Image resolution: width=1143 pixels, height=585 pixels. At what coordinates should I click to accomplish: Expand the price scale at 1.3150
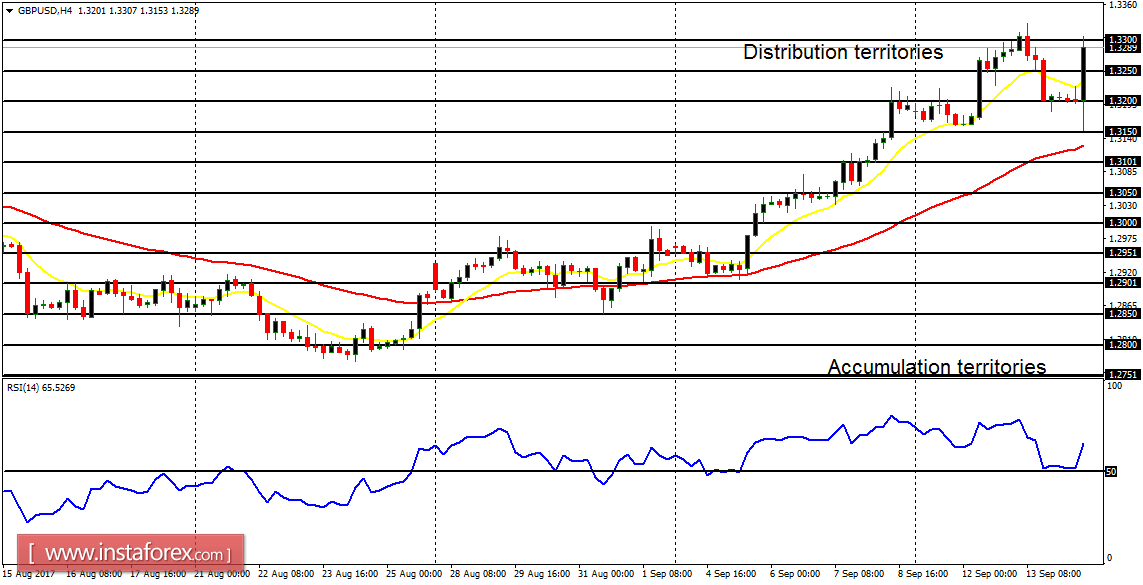(1121, 130)
